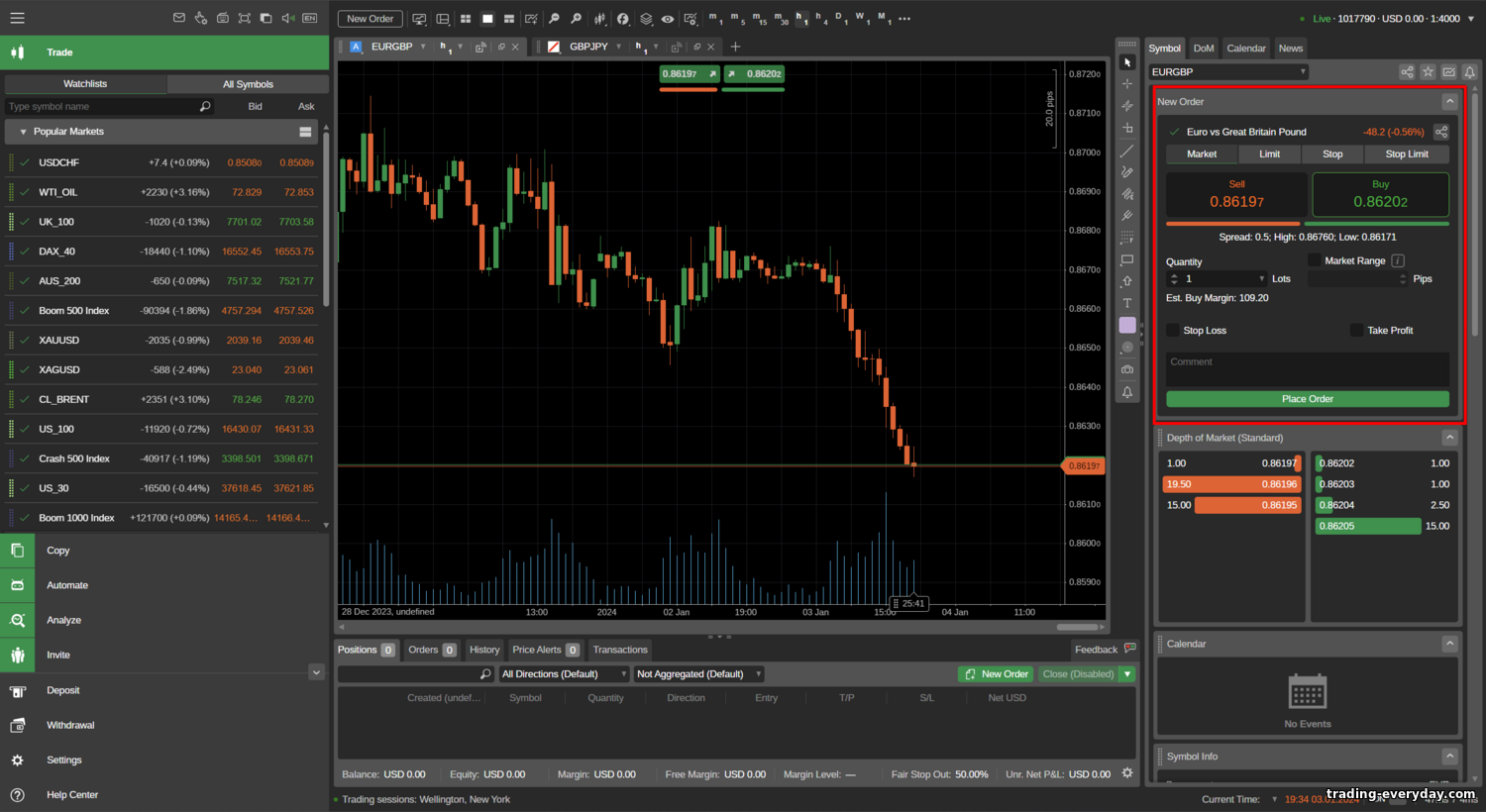Open the EURGBP symbol dropdown
The height and width of the screenshot is (812, 1486).
click(x=1228, y=72)
